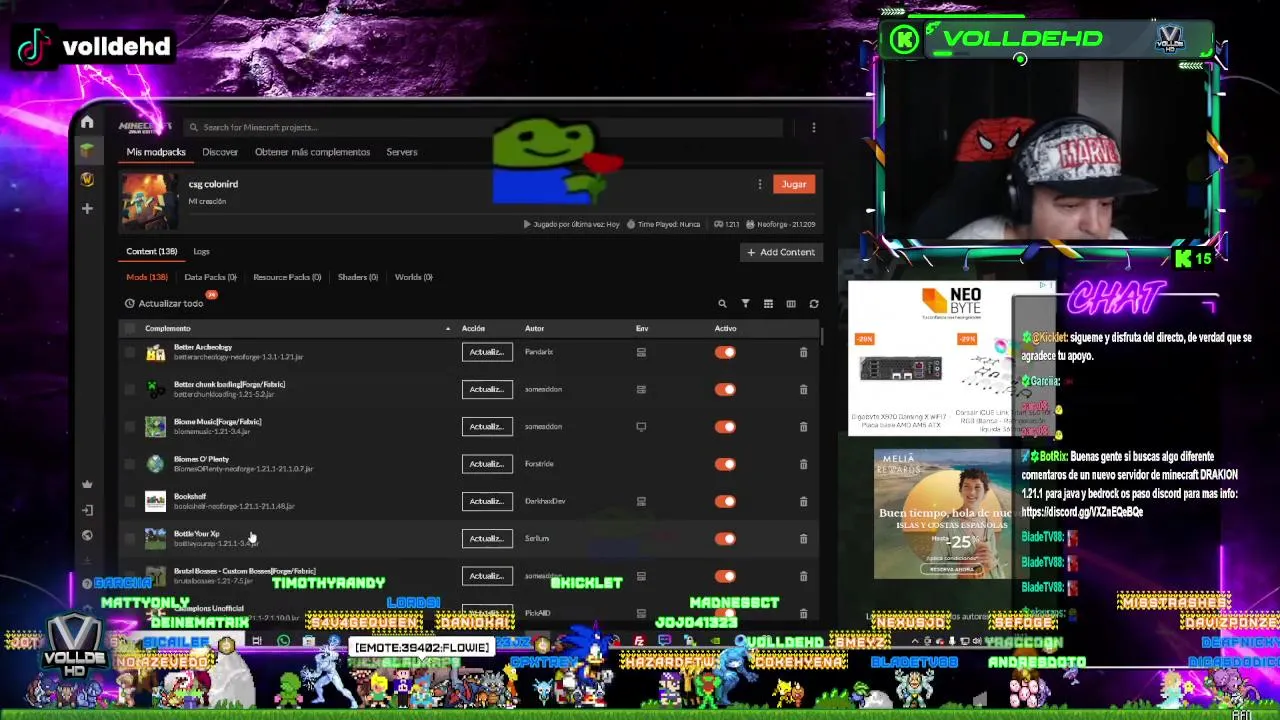This screenshot has width=1280, height=720.
Task: Delete Better Archeology with its trash icon
Action: pos(803,352)
